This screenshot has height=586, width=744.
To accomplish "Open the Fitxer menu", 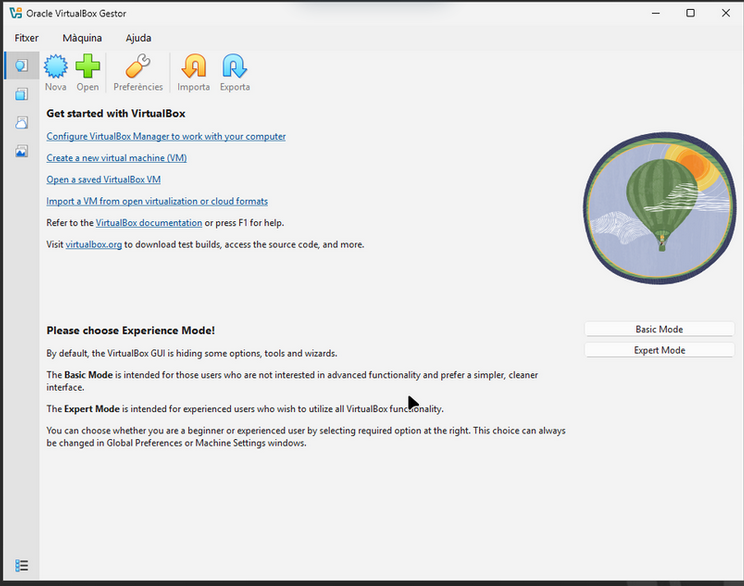I will (x=26, y=38).
